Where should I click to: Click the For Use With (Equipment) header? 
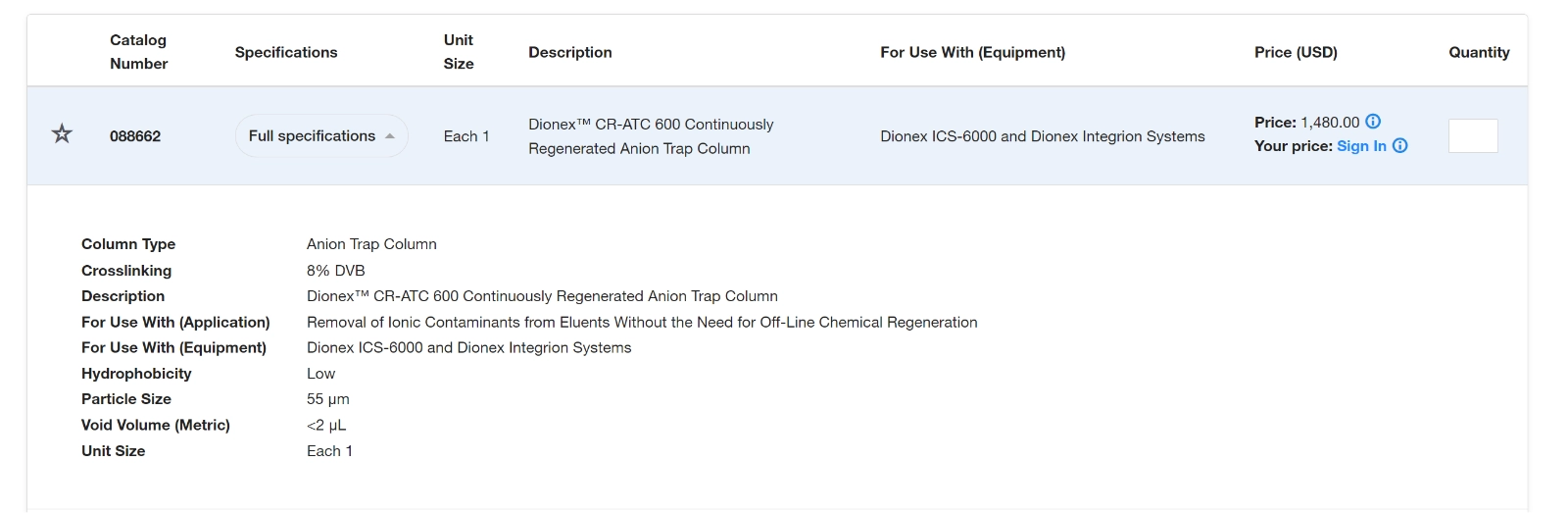point(972,52)
